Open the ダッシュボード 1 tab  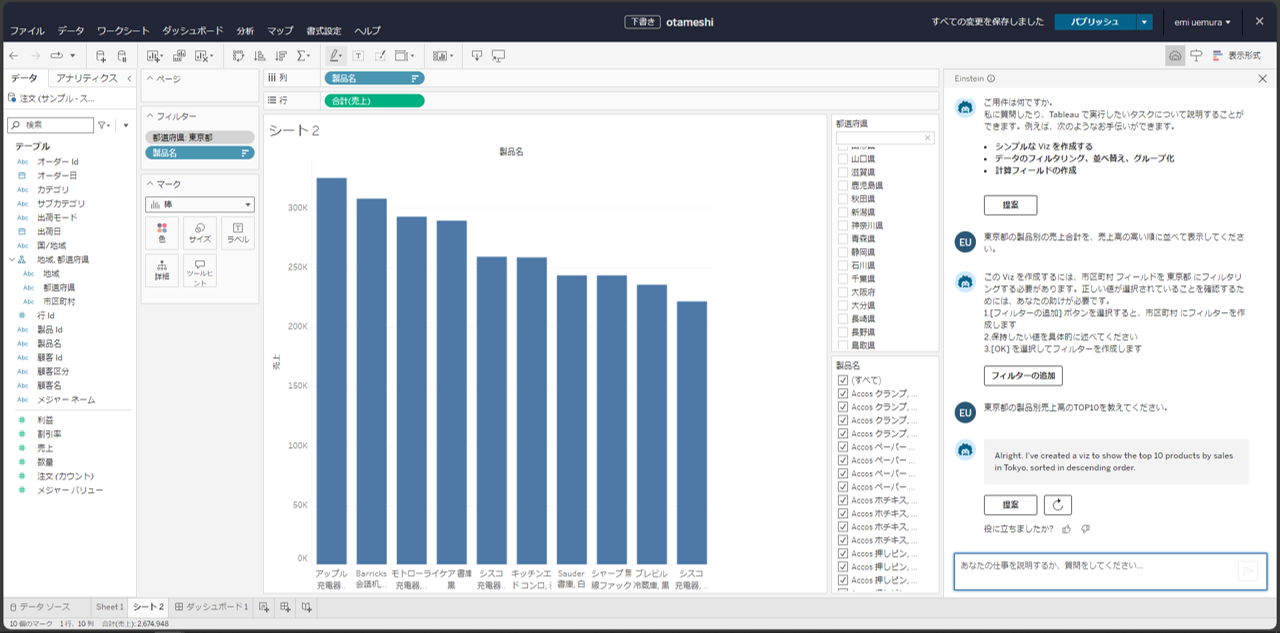(x=211, y=607)
